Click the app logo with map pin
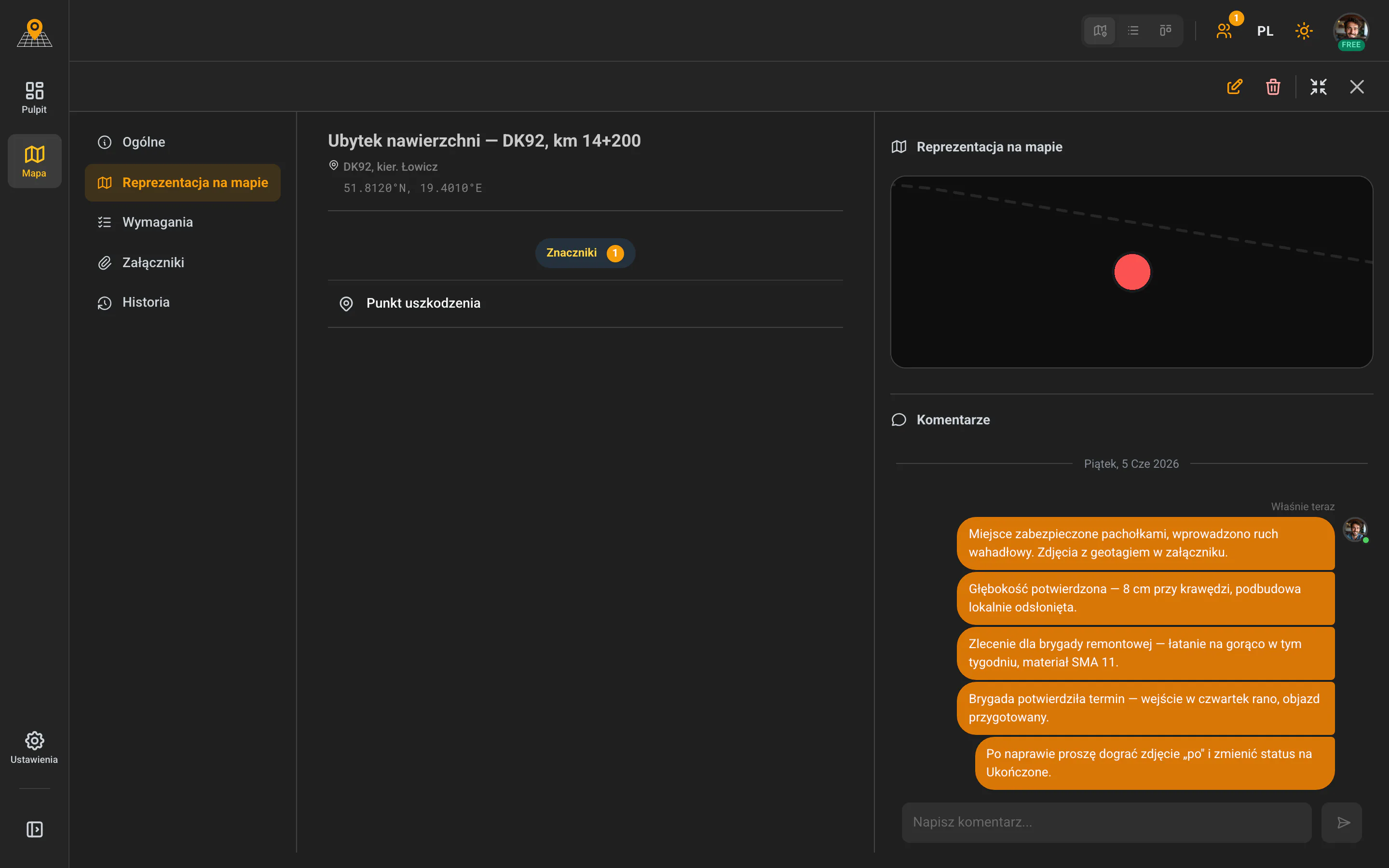1389x868 pixels. (x=34, y=33)
